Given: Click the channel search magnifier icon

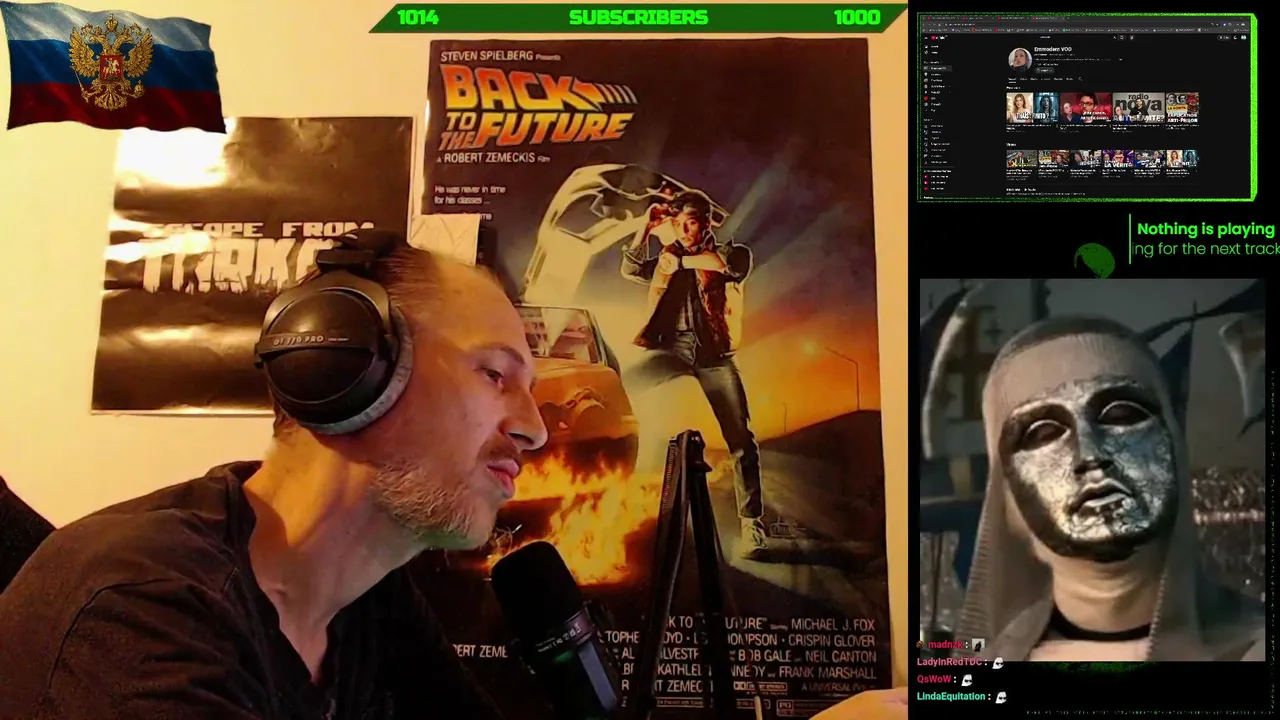Looking at the screenshot, I should click(x=1082, y=78).
